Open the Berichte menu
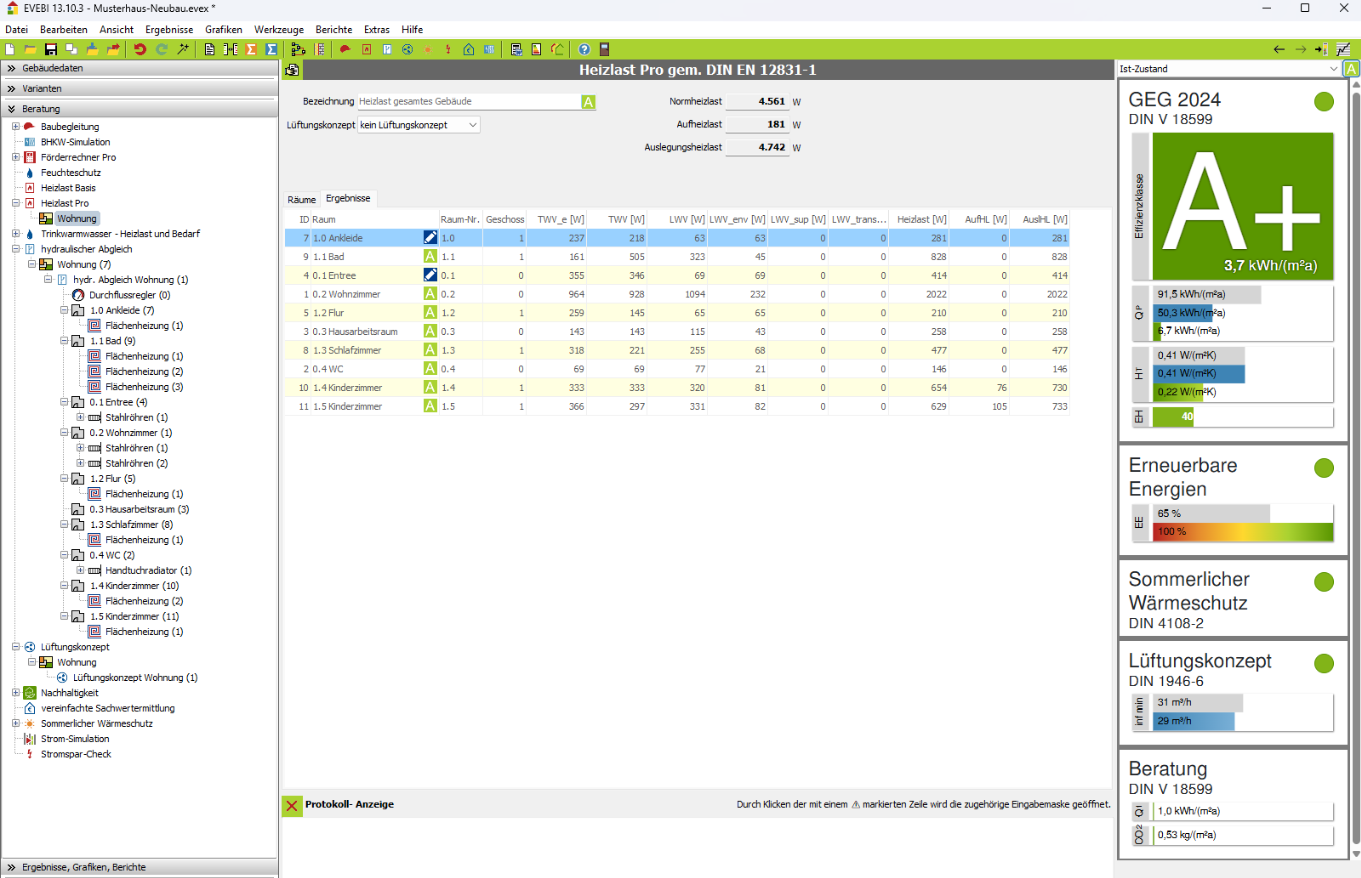The width and height of the screenshot is (1361, 878). point(333,29)
